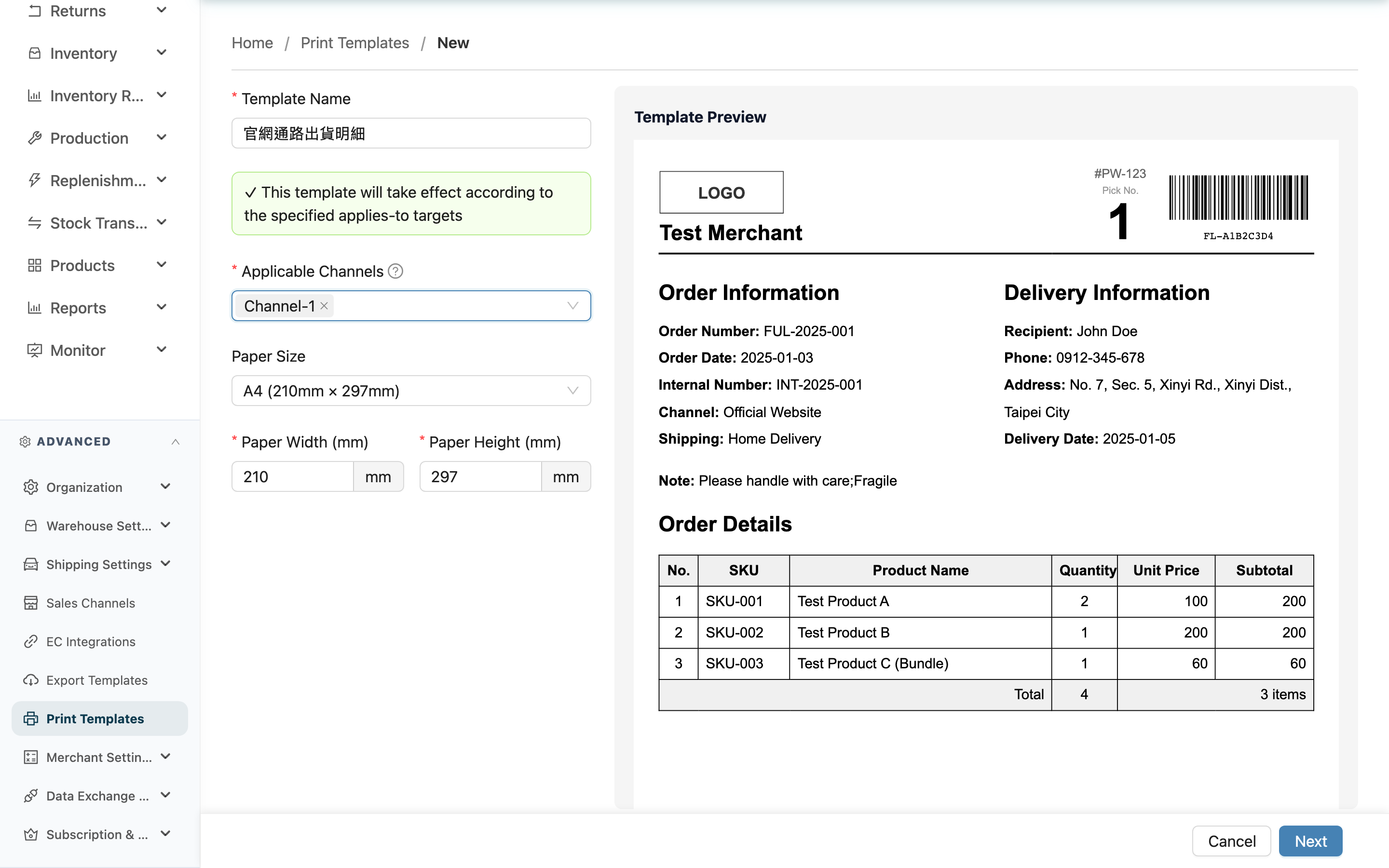The width and height of the screenshot is (1389, 868).
Task: Open the Paper Size dropdown
Action: coord(411,391)
